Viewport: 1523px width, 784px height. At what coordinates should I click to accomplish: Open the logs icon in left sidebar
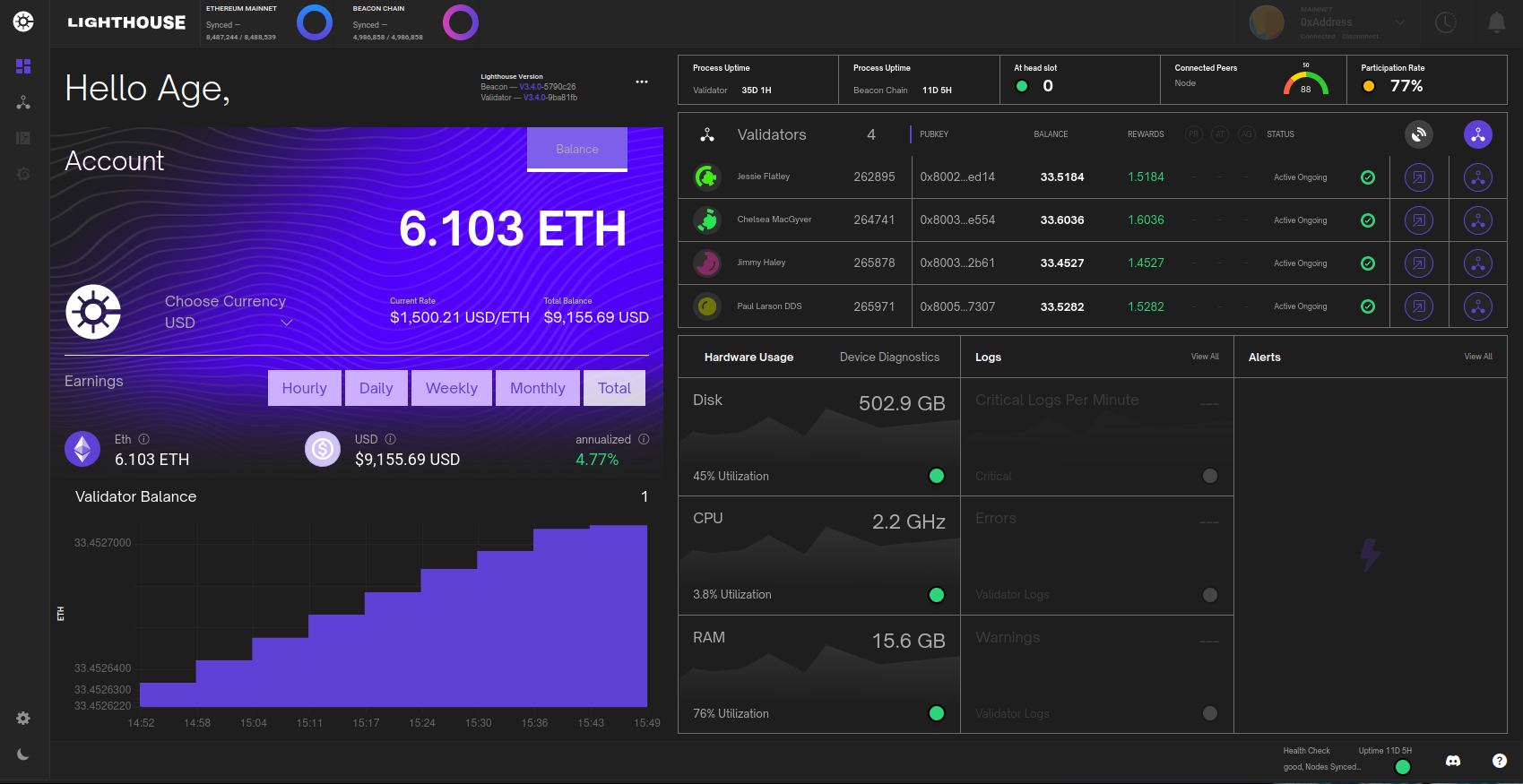click(23, 138)
